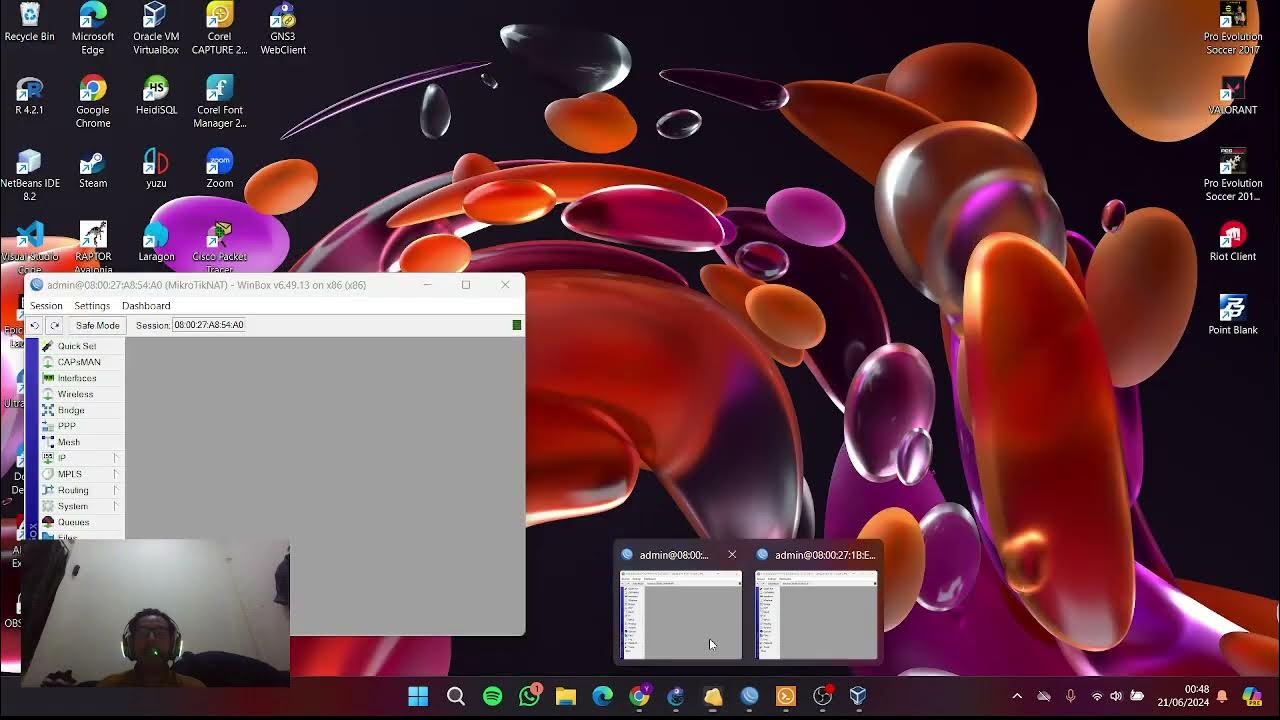This screenshot has width=1280, height=720.
Task: Open NetBeans IDE 8.2 desktop shortcut
Action: 30,175
